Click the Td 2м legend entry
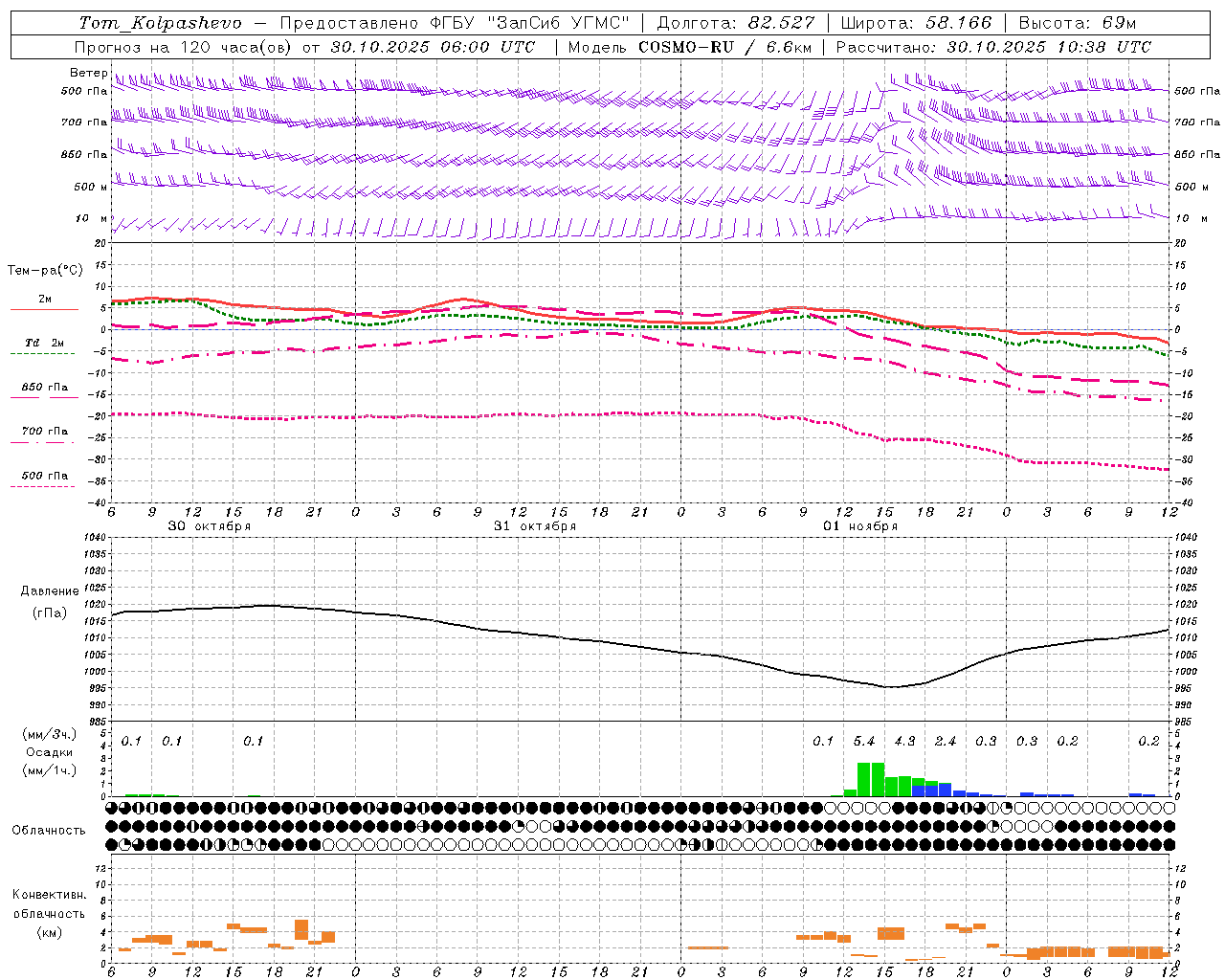The image size is (1225, 980). [x=44, y=343]
